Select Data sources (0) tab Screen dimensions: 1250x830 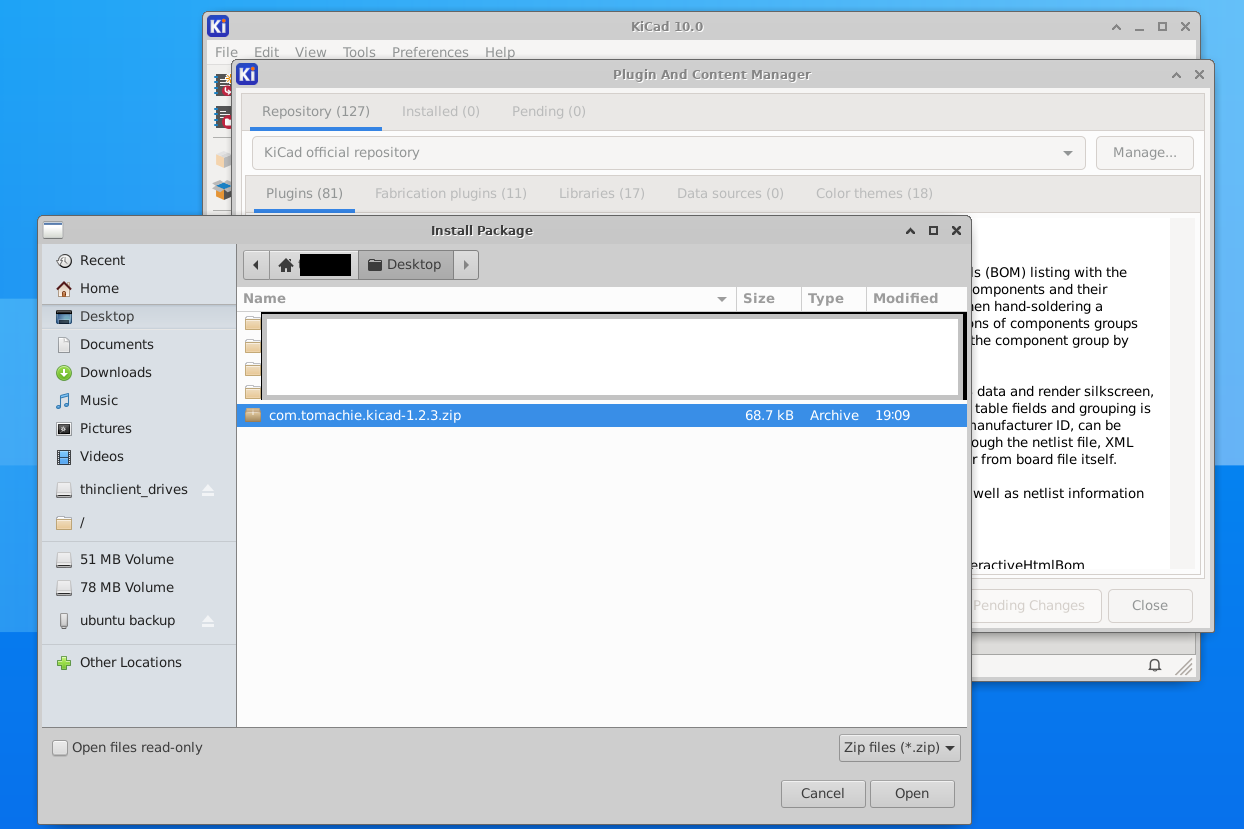coord(730,193)
